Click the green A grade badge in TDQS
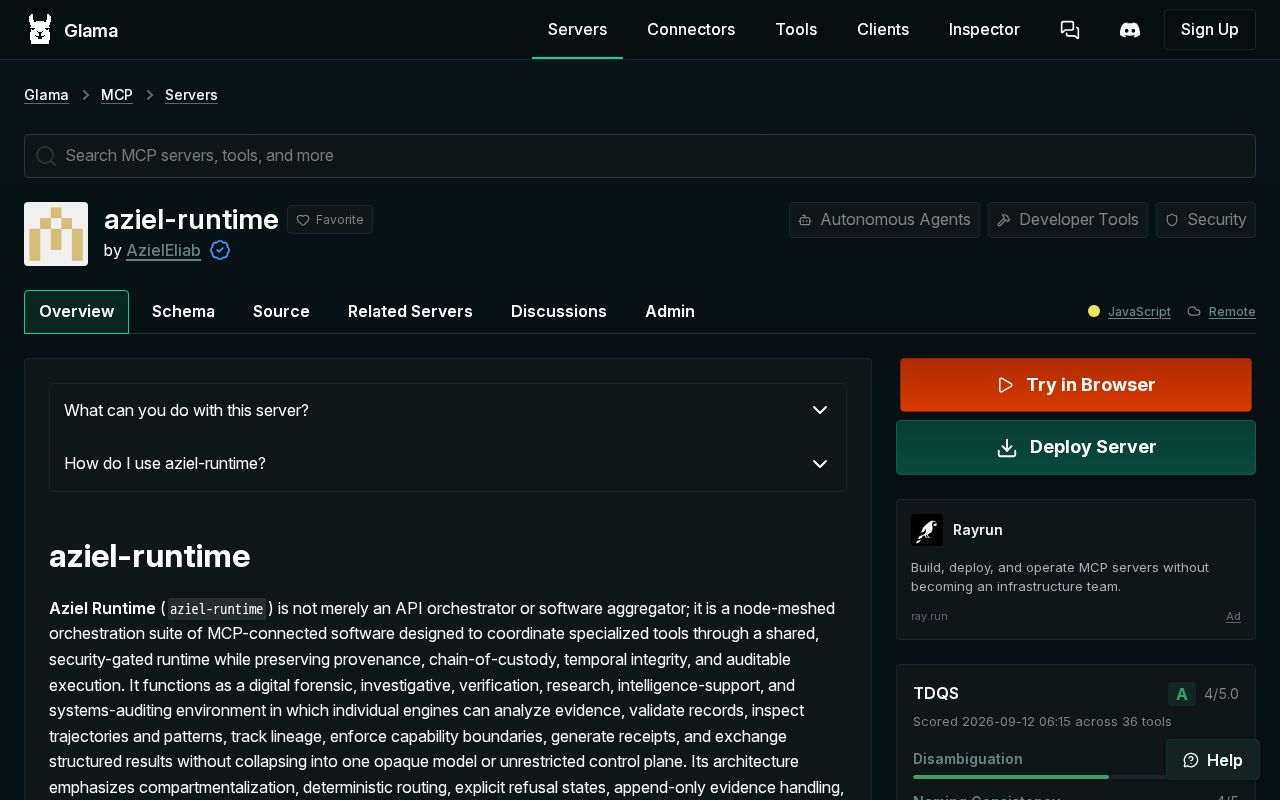Screen dimensions: 1280x800 pyautogui.click(x=1182, y=694)
